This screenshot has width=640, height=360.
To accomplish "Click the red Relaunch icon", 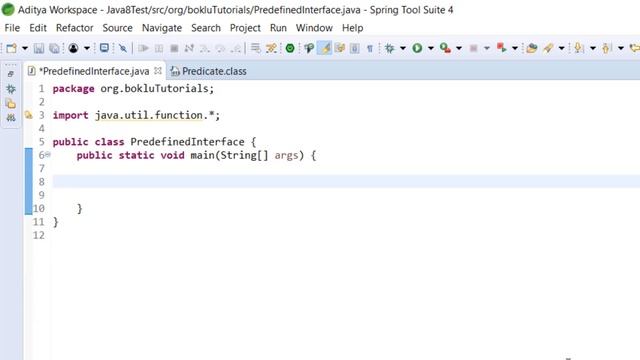I will click(502, 48).
